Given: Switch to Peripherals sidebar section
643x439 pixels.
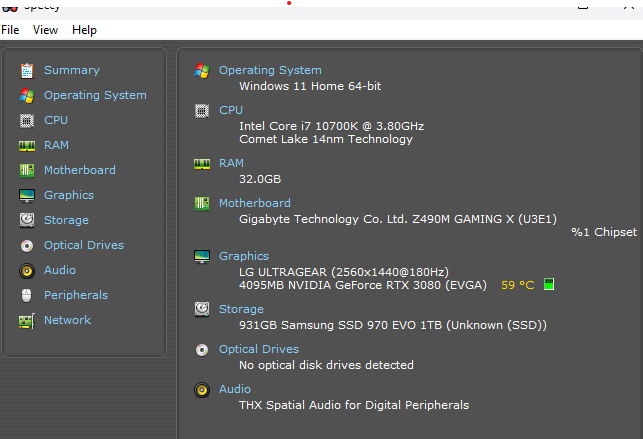Looking at the screenshot, I should tap(76, 295).
